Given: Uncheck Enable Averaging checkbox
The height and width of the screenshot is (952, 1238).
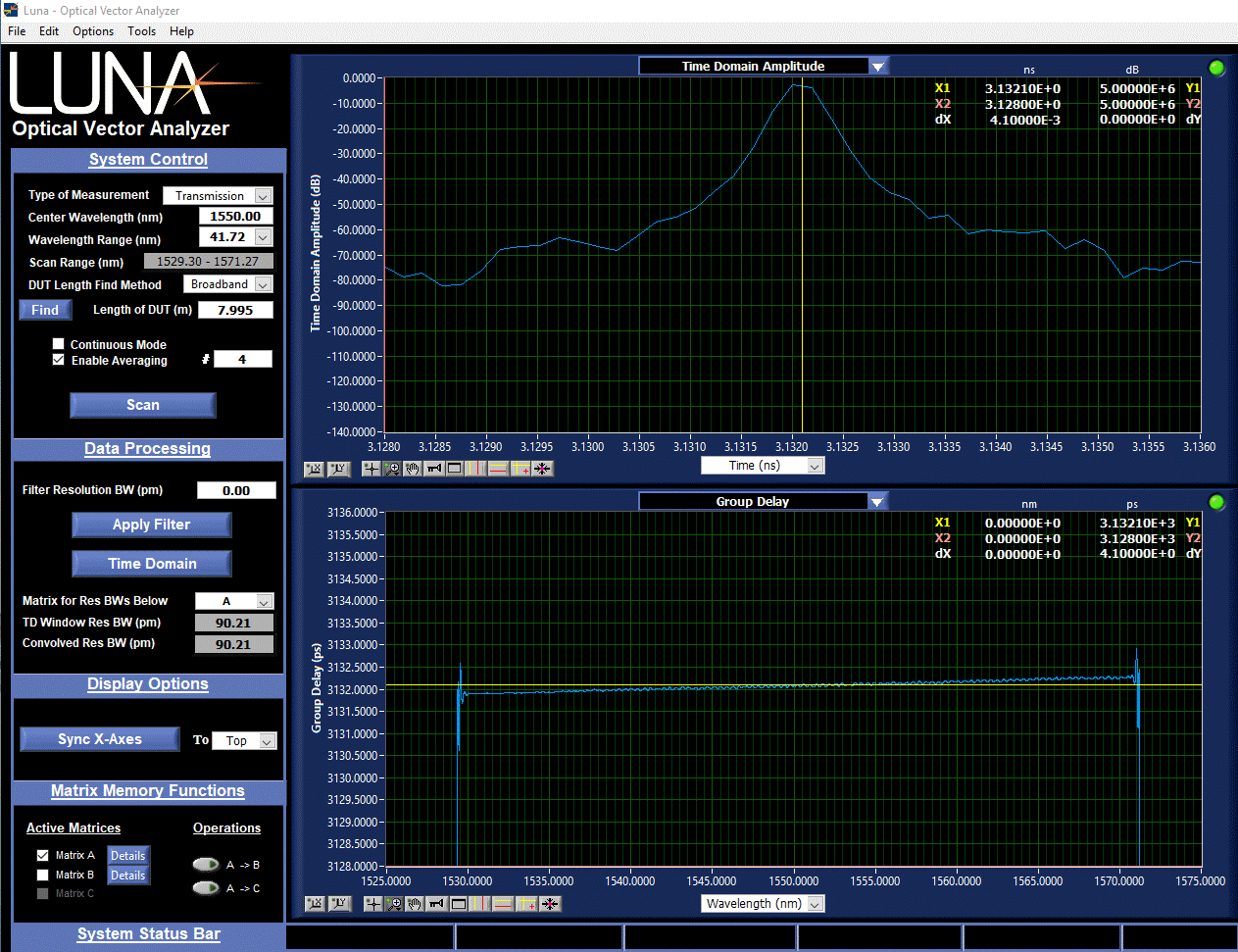Looking at the screenshot, I should tap(58, 360).
